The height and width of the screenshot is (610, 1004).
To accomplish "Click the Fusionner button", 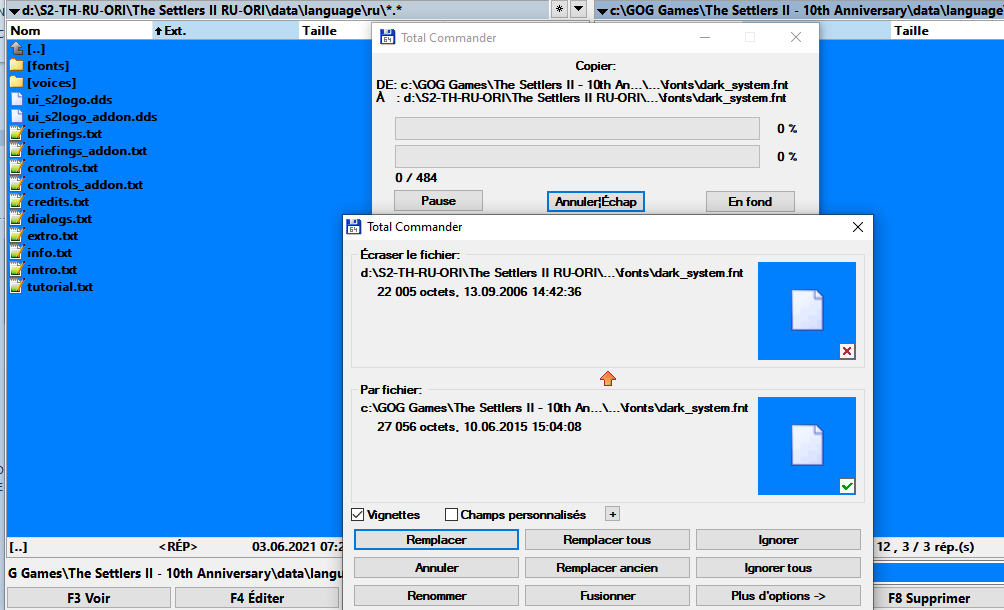I will 607,595.
